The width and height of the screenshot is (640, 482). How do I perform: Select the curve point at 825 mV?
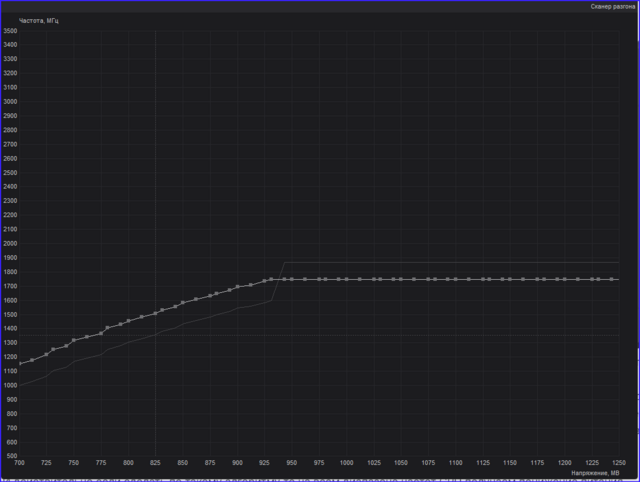(155, 313)
